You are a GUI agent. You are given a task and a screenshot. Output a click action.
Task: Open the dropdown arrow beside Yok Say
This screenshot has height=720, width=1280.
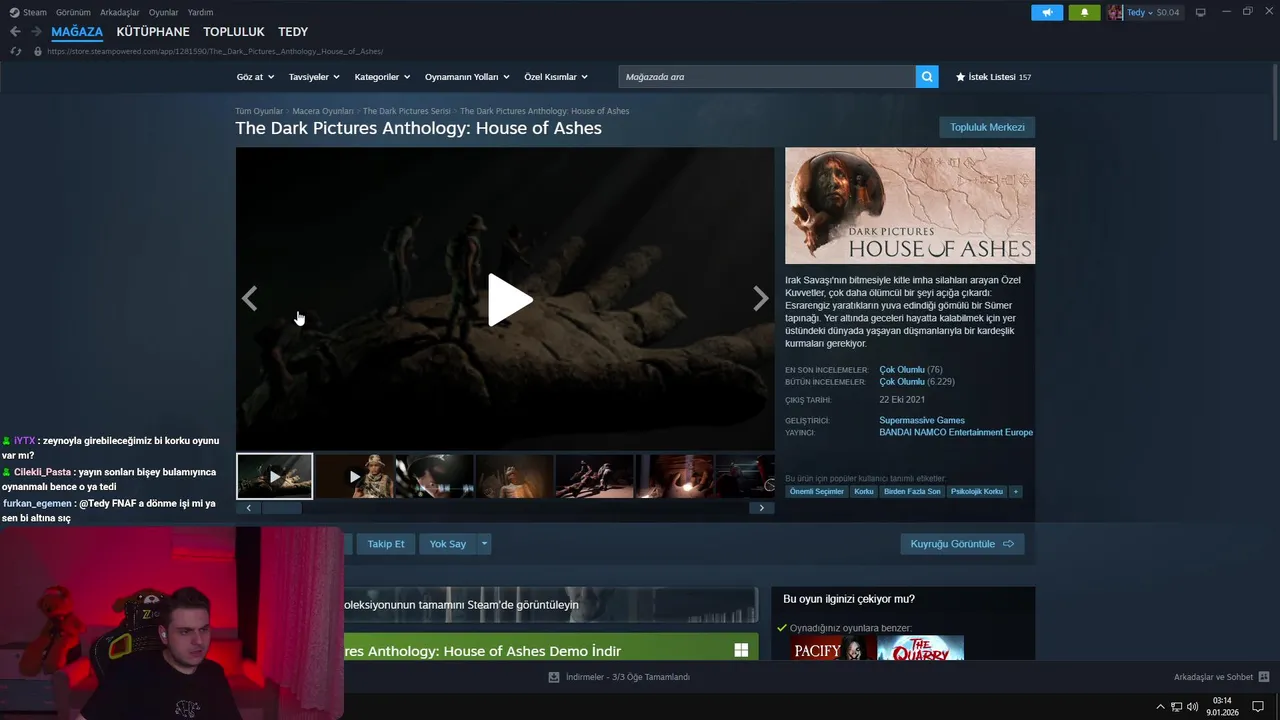[484, 544]
